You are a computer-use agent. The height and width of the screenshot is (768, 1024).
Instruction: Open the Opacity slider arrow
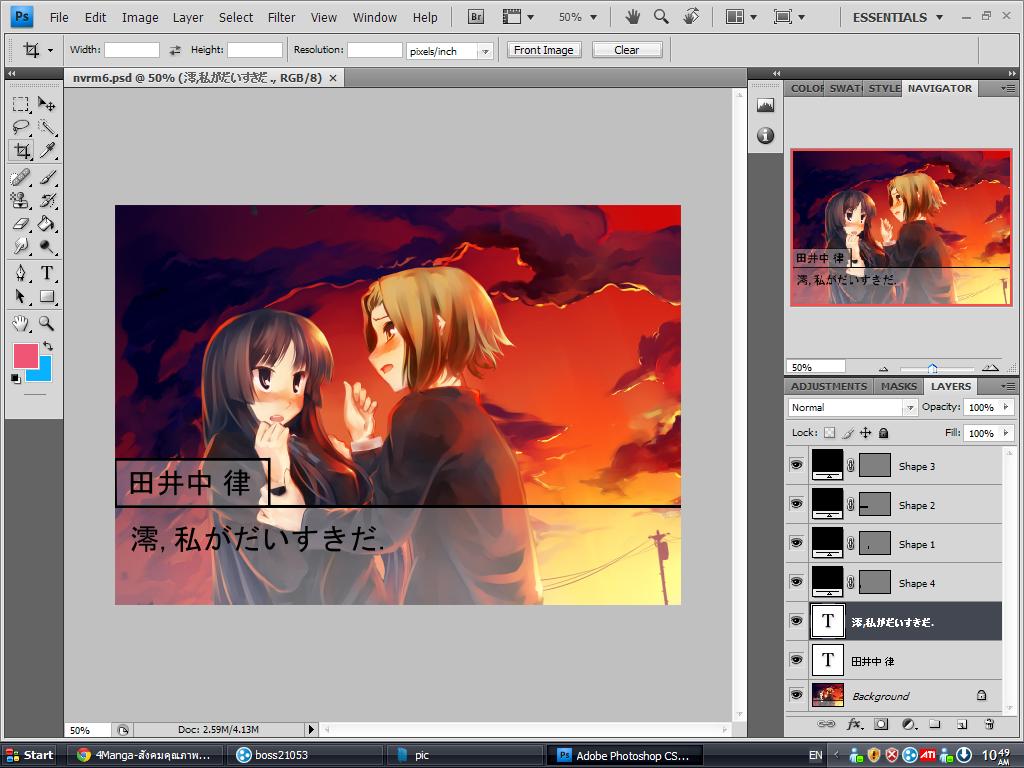(1006, 407)
